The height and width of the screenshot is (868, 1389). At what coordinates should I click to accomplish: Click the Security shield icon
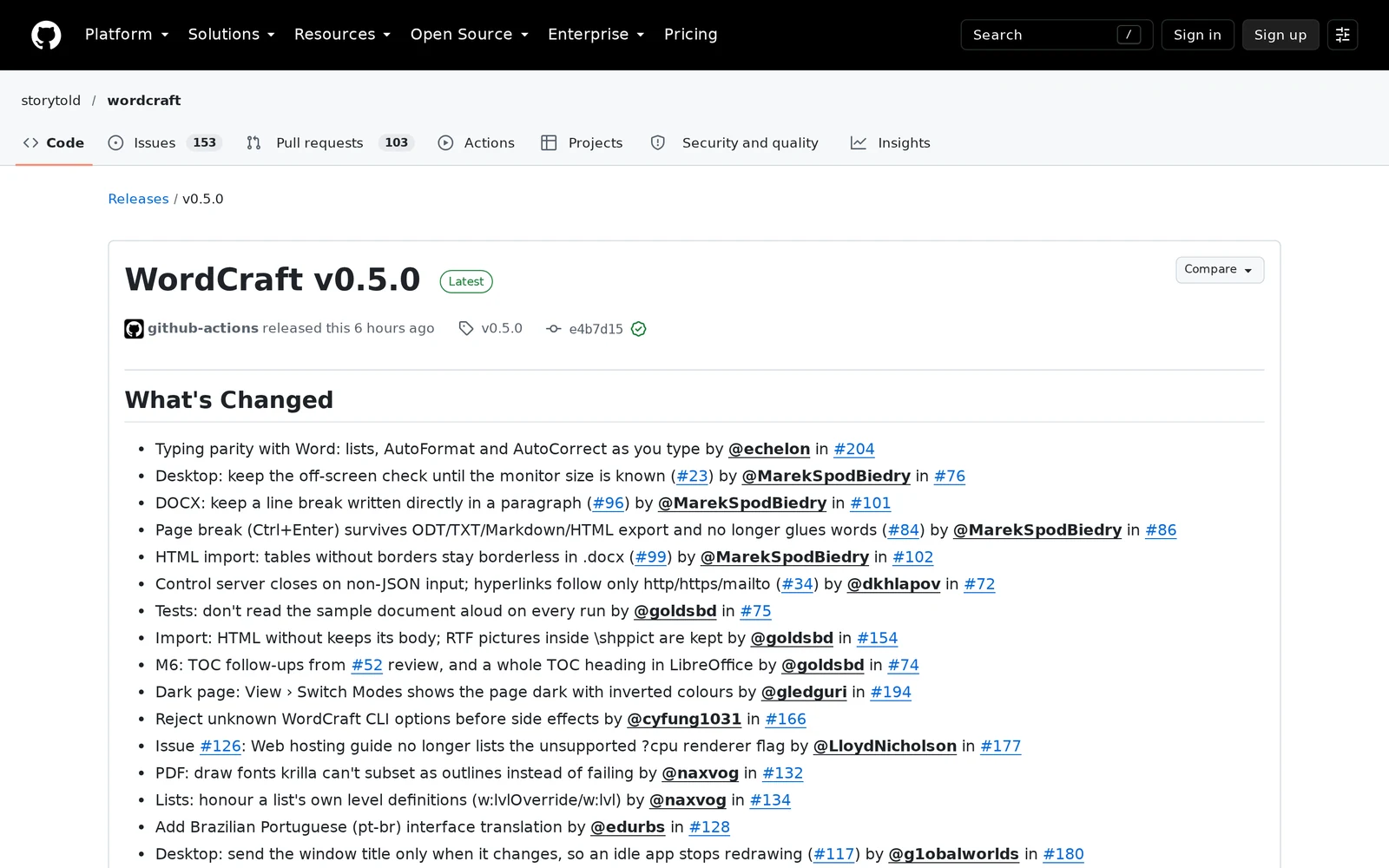(658, 143)
